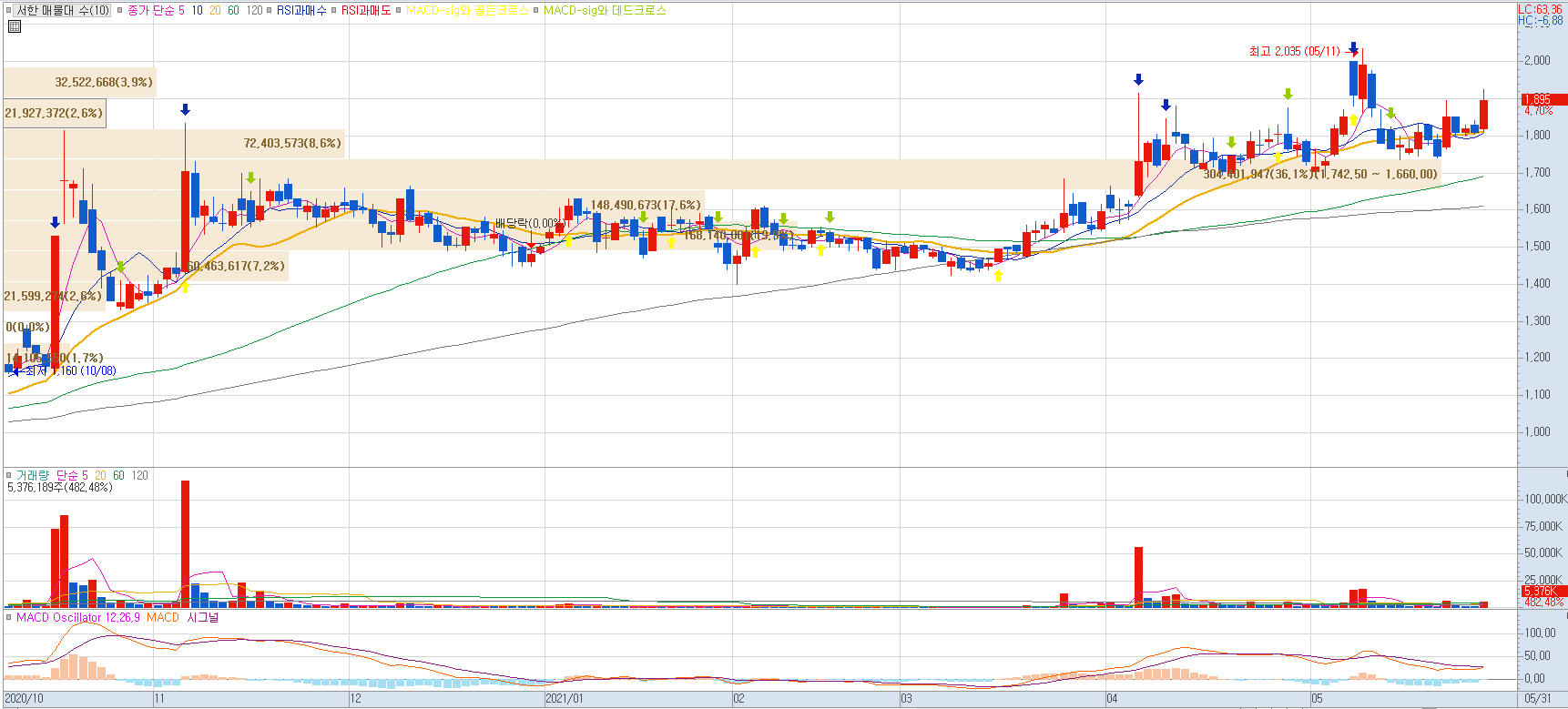Click the 배당락(0.00%) ex-dividend label
Image resolution: width=1568 pixels, height=709 pixels.
click(530, 223)
